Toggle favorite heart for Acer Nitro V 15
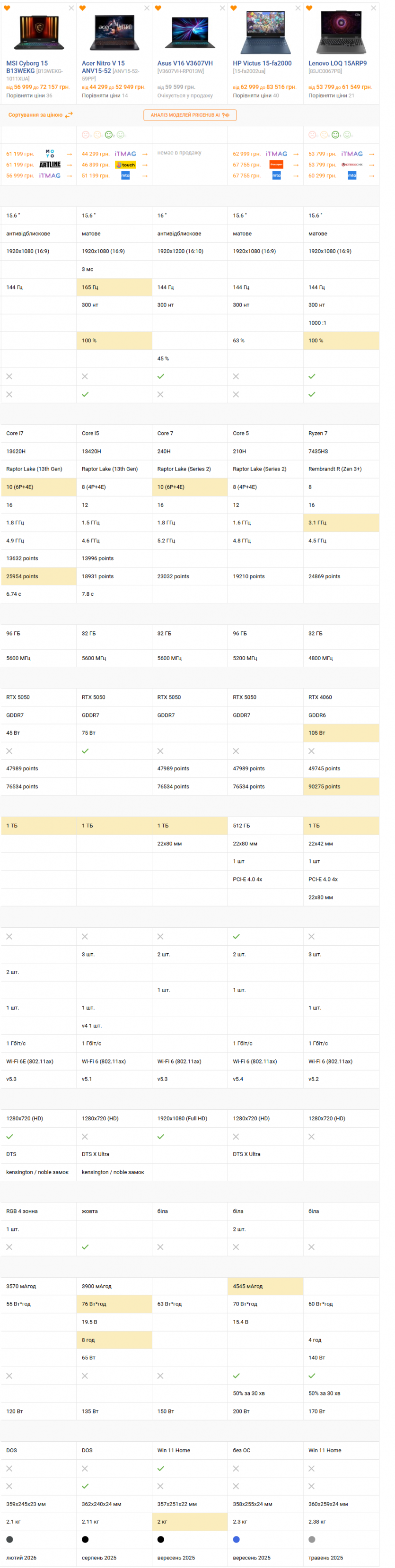This screenshot has width=395, height=1568. [83, 9]
